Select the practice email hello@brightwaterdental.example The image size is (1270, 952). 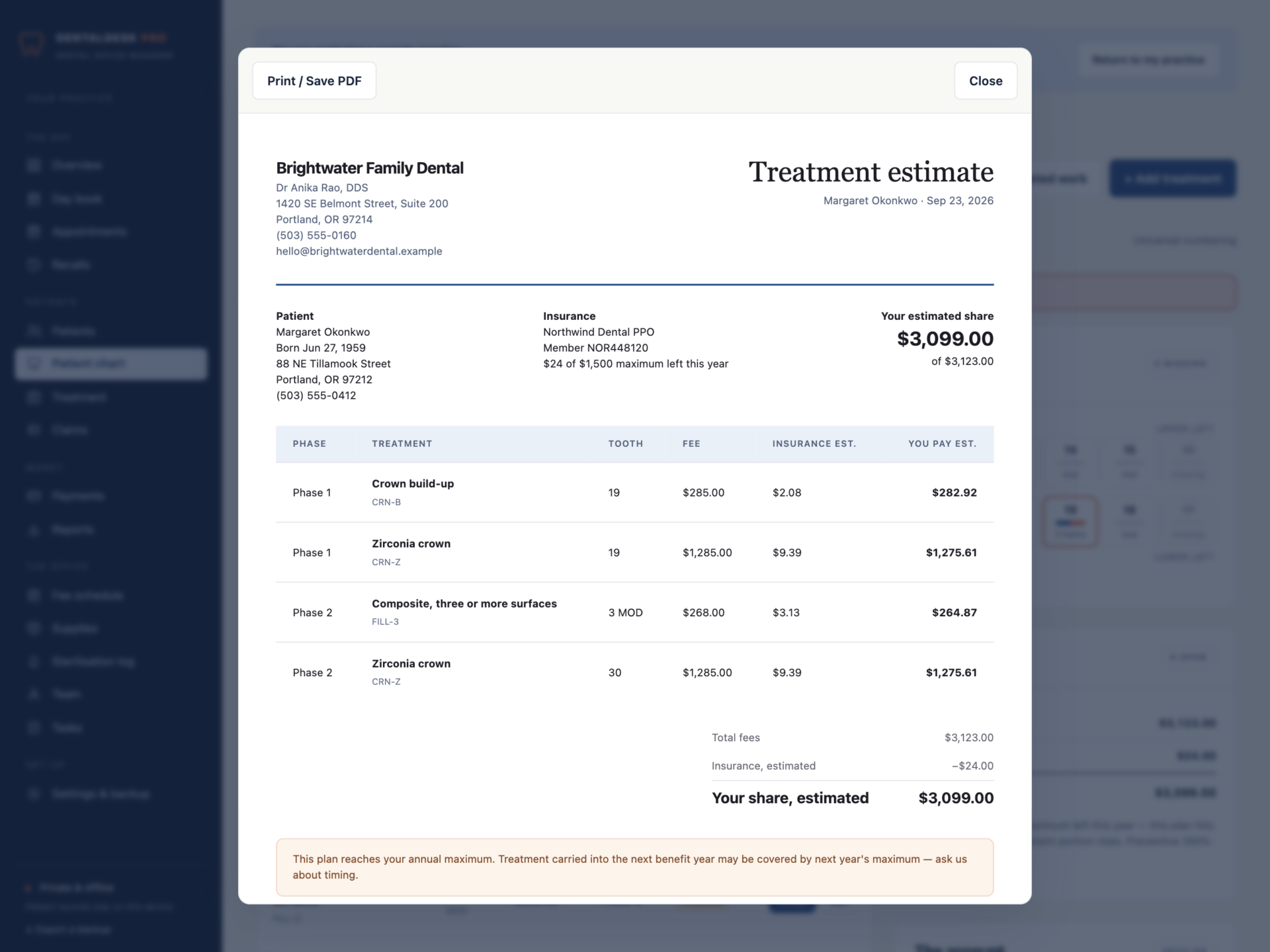click(x=359, y=251)
